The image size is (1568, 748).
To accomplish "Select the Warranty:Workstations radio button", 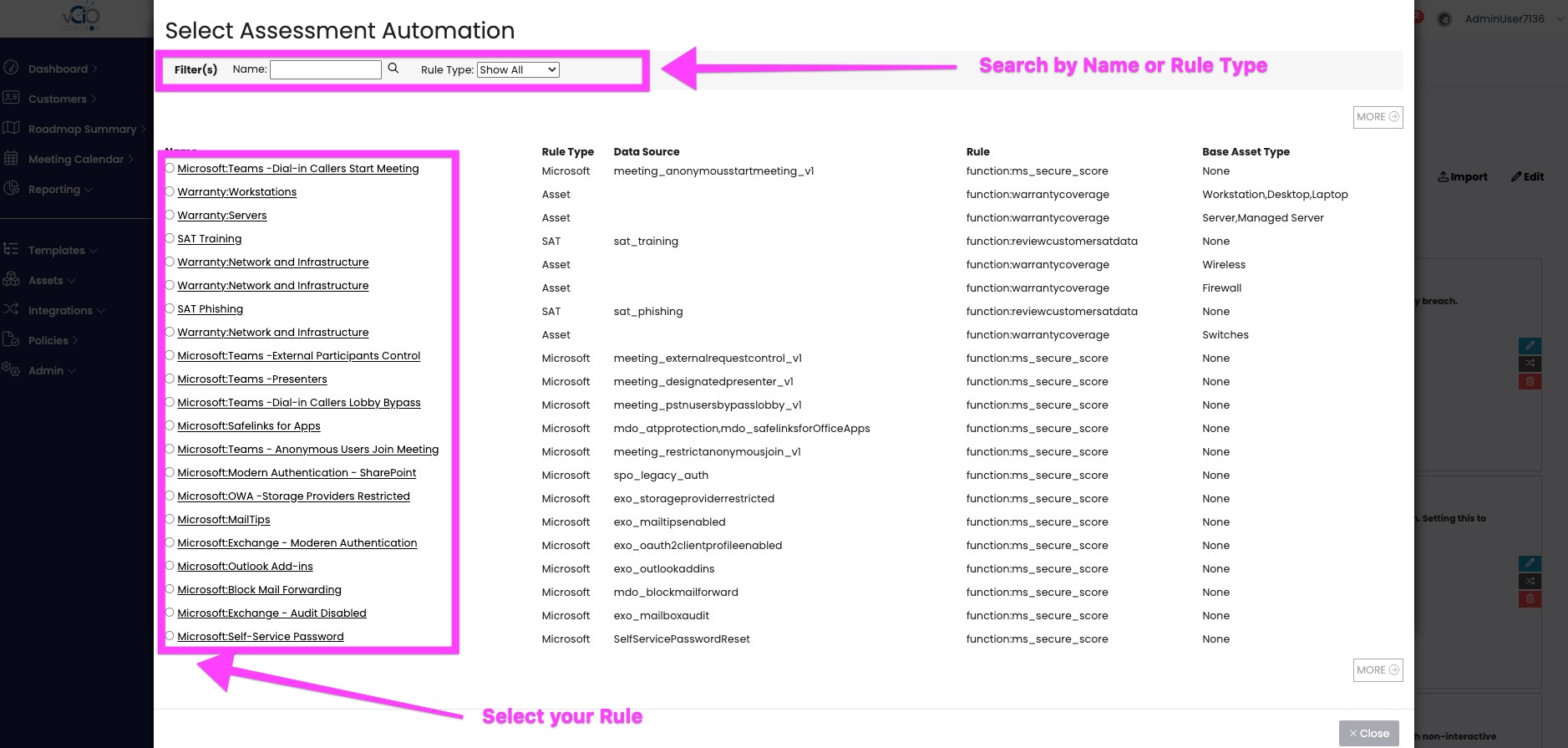I will coord(170,191).
